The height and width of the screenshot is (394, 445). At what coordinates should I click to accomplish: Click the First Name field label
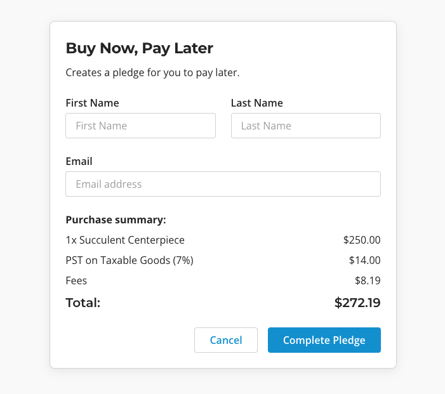coord(92,103)
